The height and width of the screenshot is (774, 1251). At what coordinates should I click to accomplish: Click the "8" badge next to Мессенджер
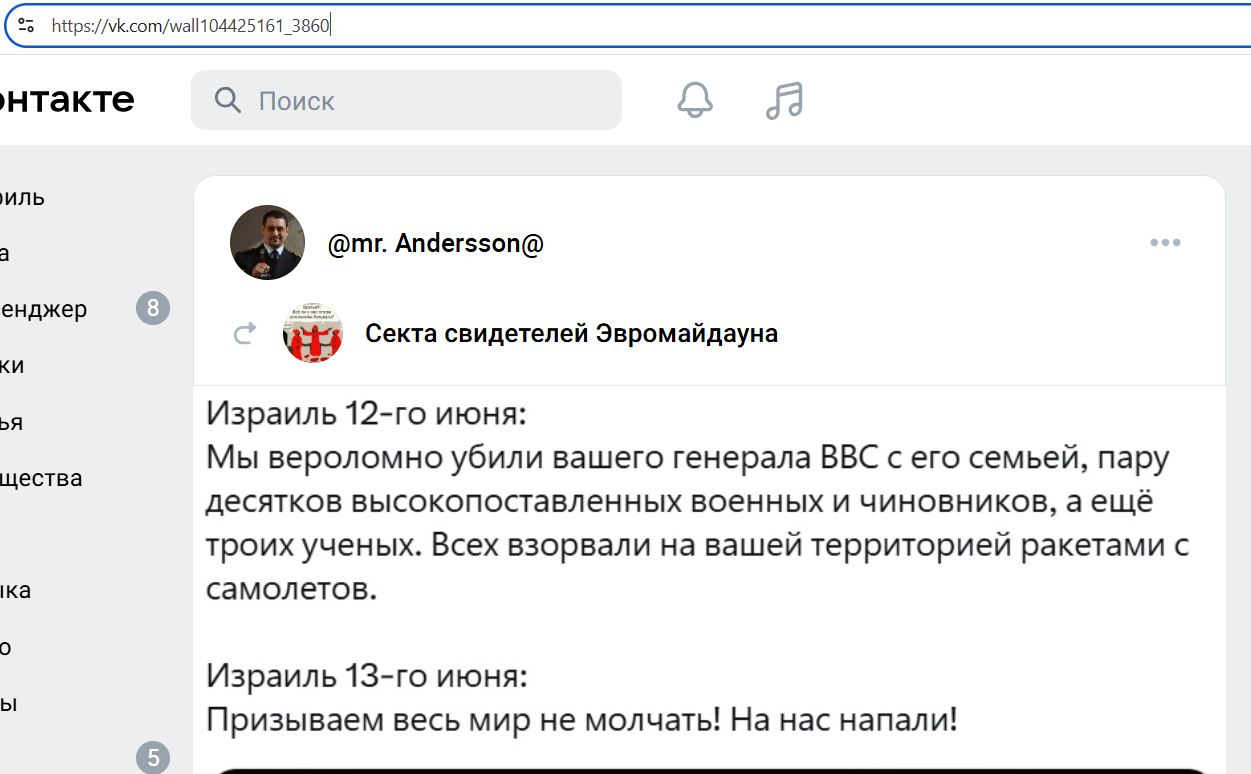[x=152, y=309]
